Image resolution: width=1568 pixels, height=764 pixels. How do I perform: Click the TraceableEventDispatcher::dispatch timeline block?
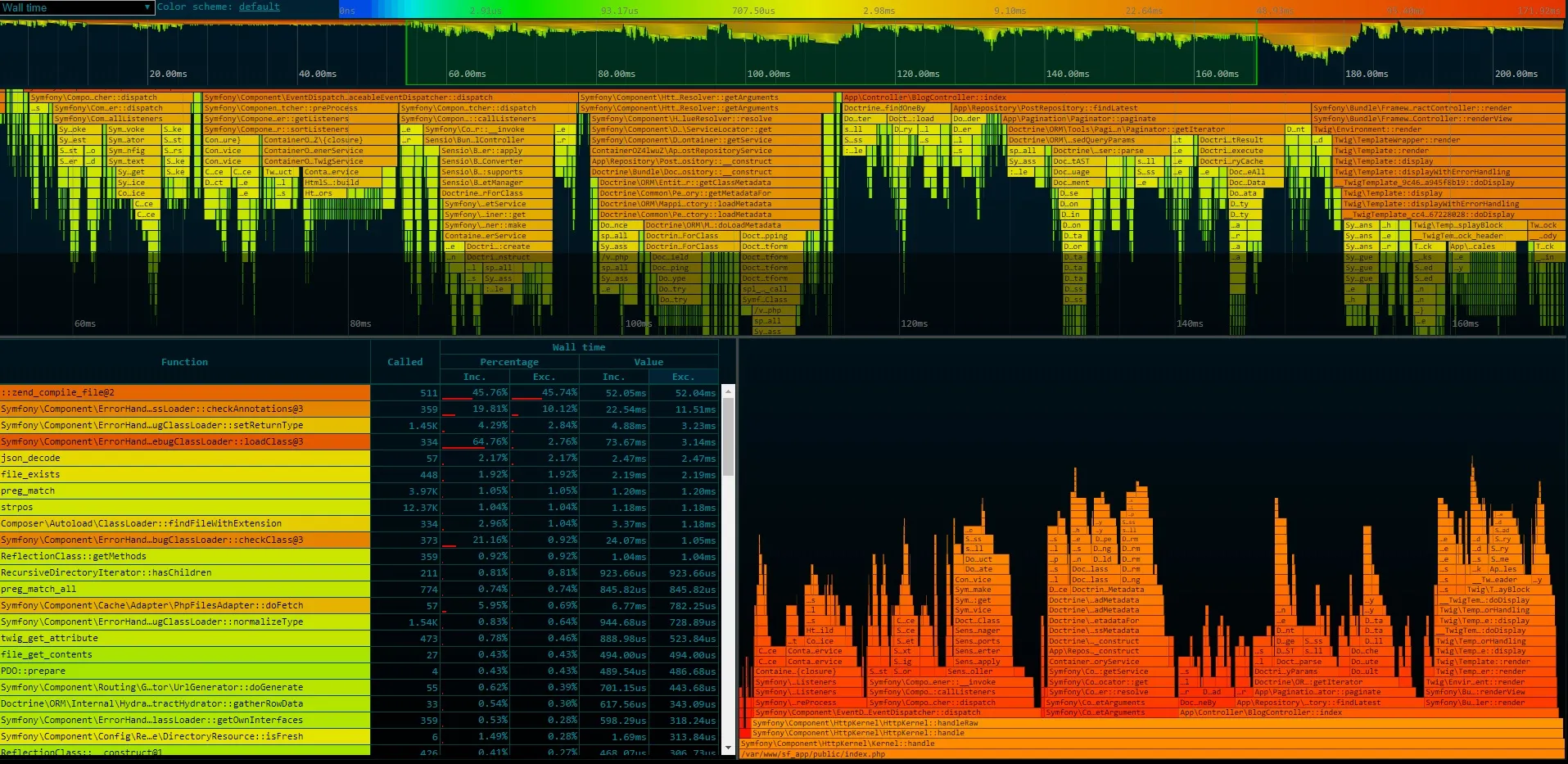coord(389,97)
